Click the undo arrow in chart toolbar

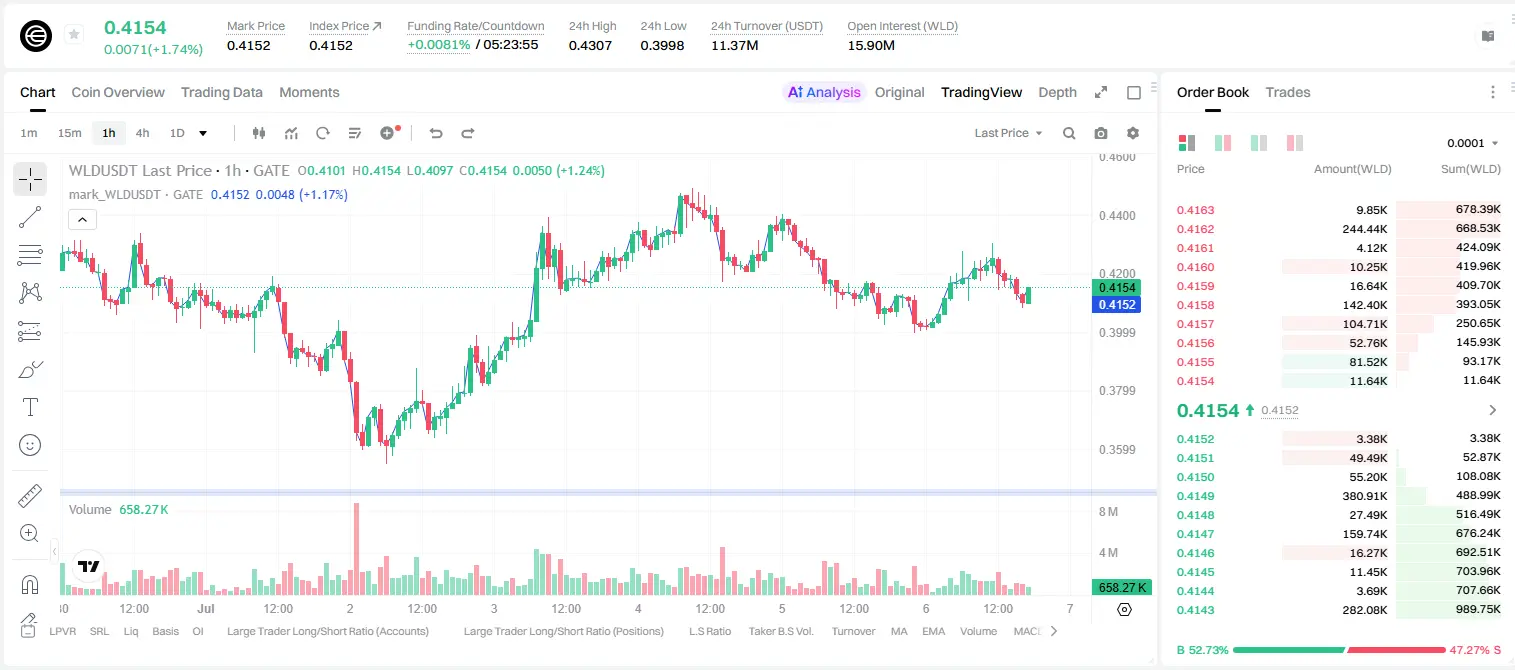436,133
